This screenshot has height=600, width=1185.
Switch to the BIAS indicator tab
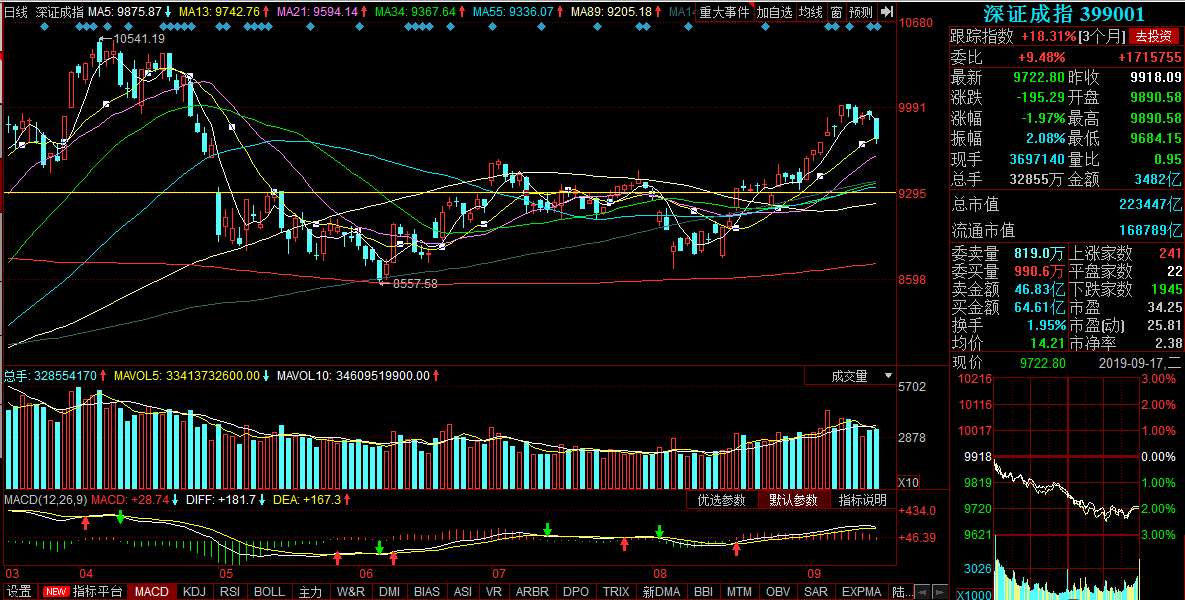[x=427, y=592]
